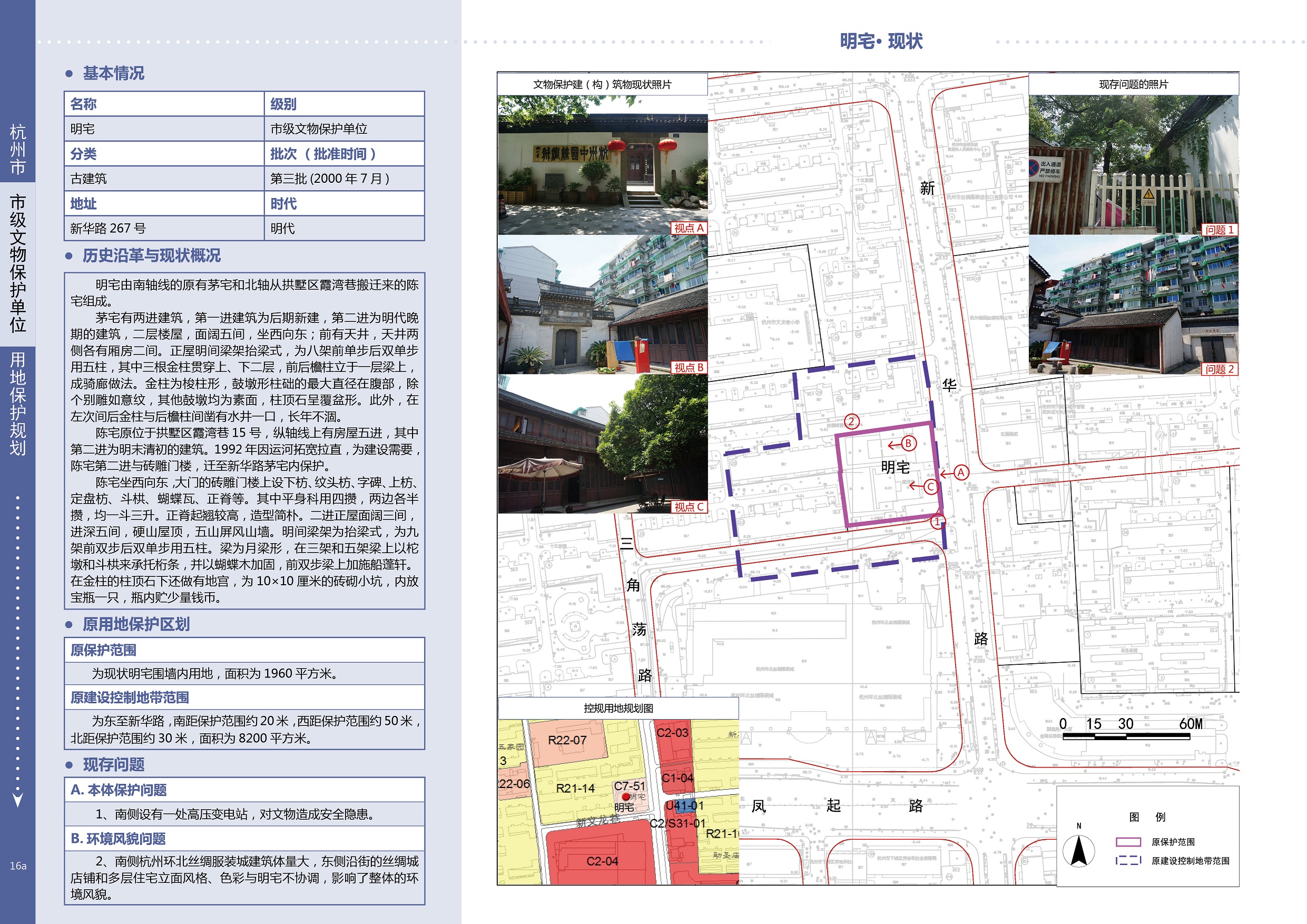This screenshot has height=924, width=1307.
Task: Click the red dot in zoning inset map
Action: pos(626,797)
